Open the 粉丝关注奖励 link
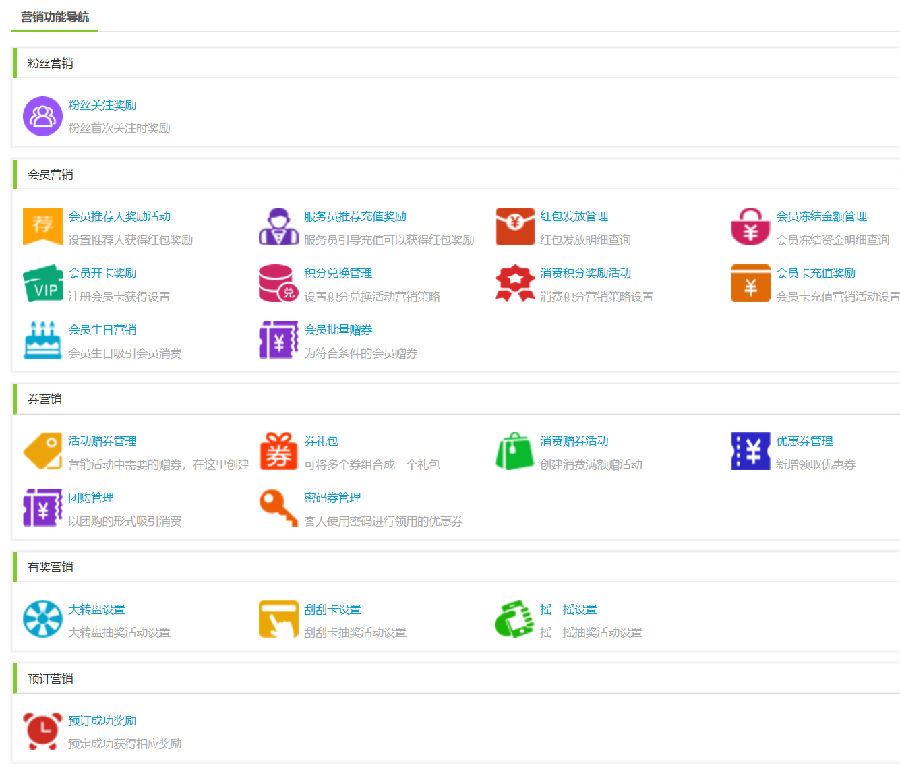The image size is (900, 765). tap(102, 105)
